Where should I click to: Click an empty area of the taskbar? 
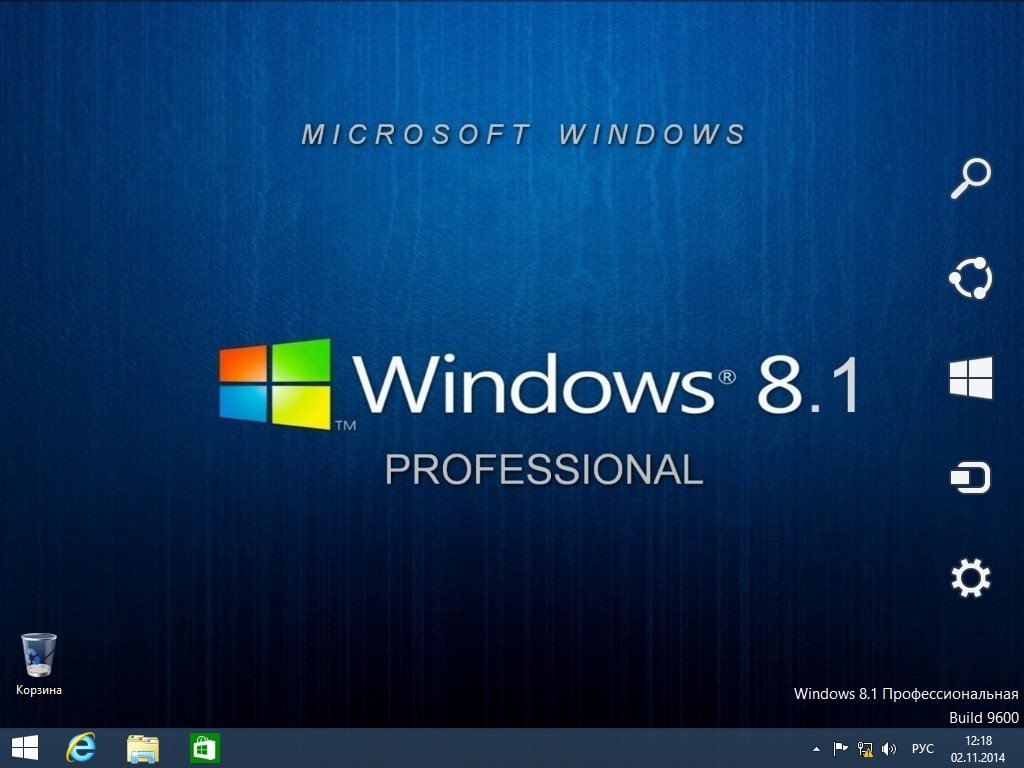[x=500, y=748]
